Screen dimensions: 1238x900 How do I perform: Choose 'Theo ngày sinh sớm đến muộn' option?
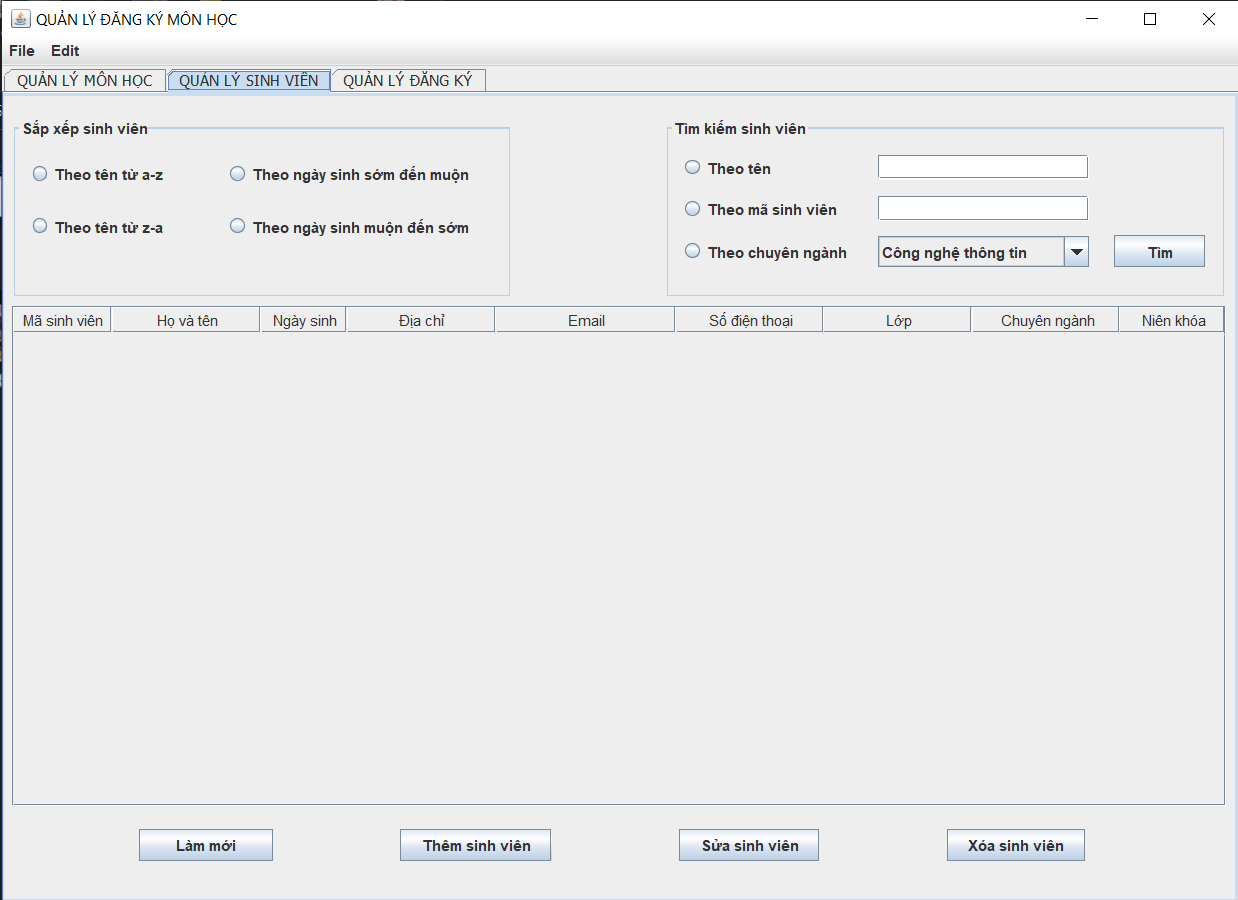[x=238, y=174]
